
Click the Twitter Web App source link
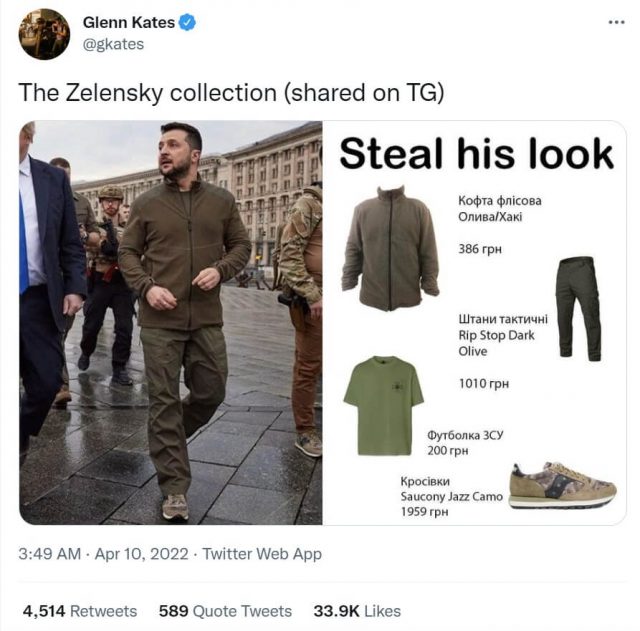click(262, 554)
